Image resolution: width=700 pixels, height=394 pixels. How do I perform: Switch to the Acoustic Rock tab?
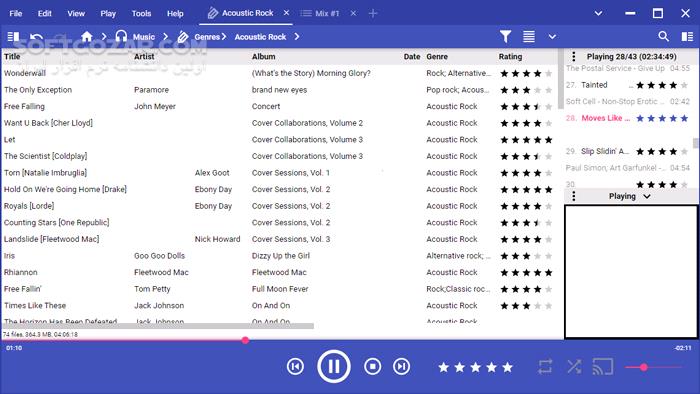tap(248, 13)
